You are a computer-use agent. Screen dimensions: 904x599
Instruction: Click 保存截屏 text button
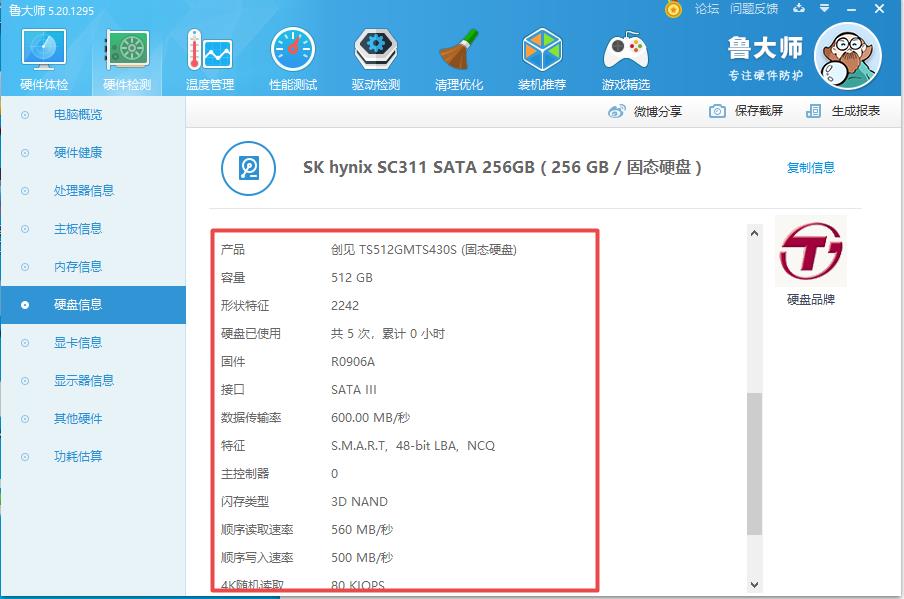759,111
